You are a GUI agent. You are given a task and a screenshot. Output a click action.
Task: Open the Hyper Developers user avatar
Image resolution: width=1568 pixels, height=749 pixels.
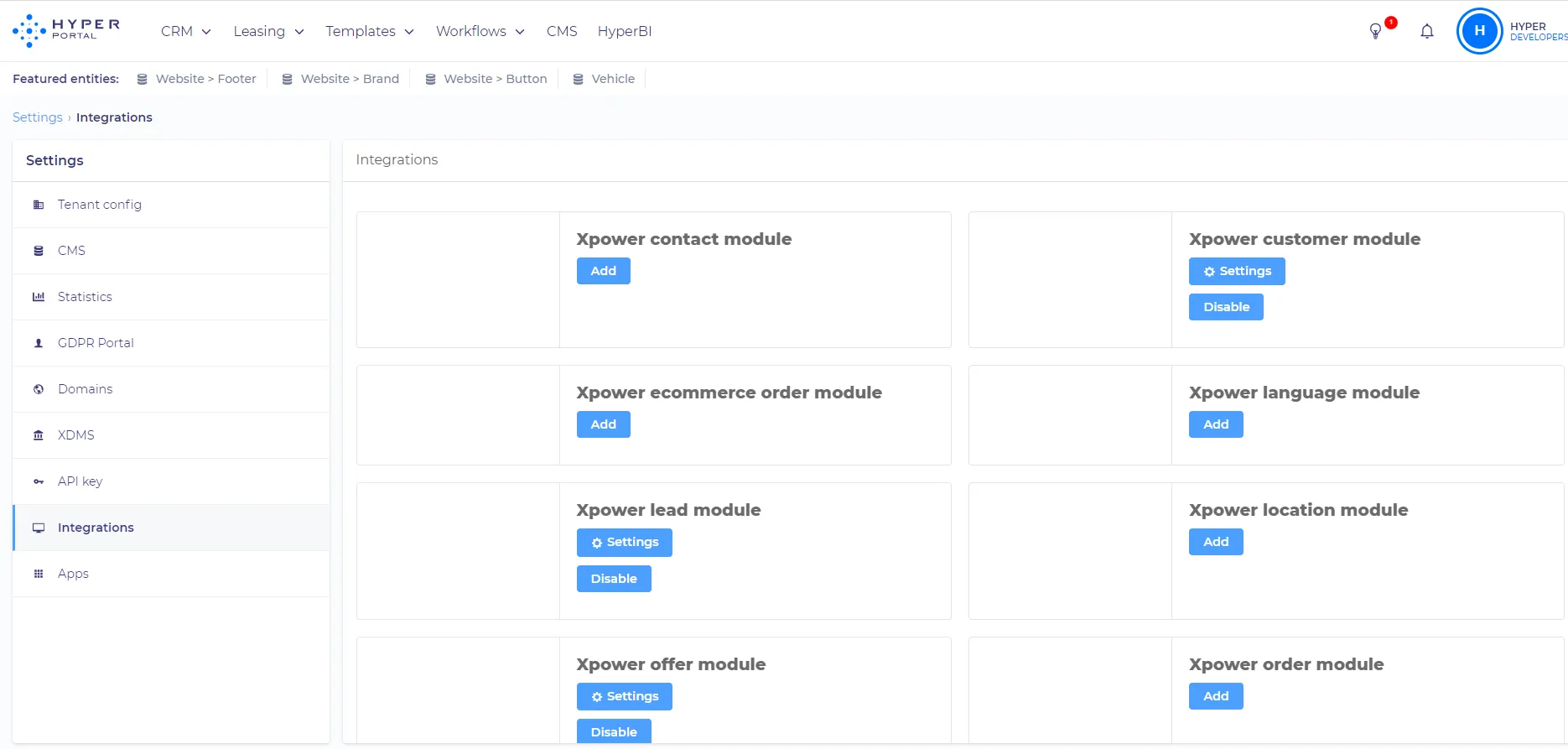pos(1480,31)
